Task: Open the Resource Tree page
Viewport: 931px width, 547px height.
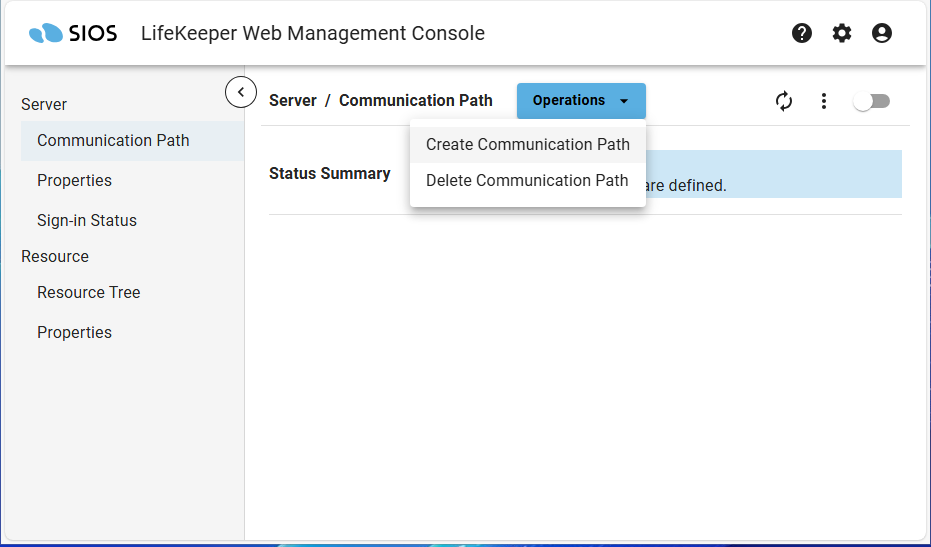Action: click(88, 292)
